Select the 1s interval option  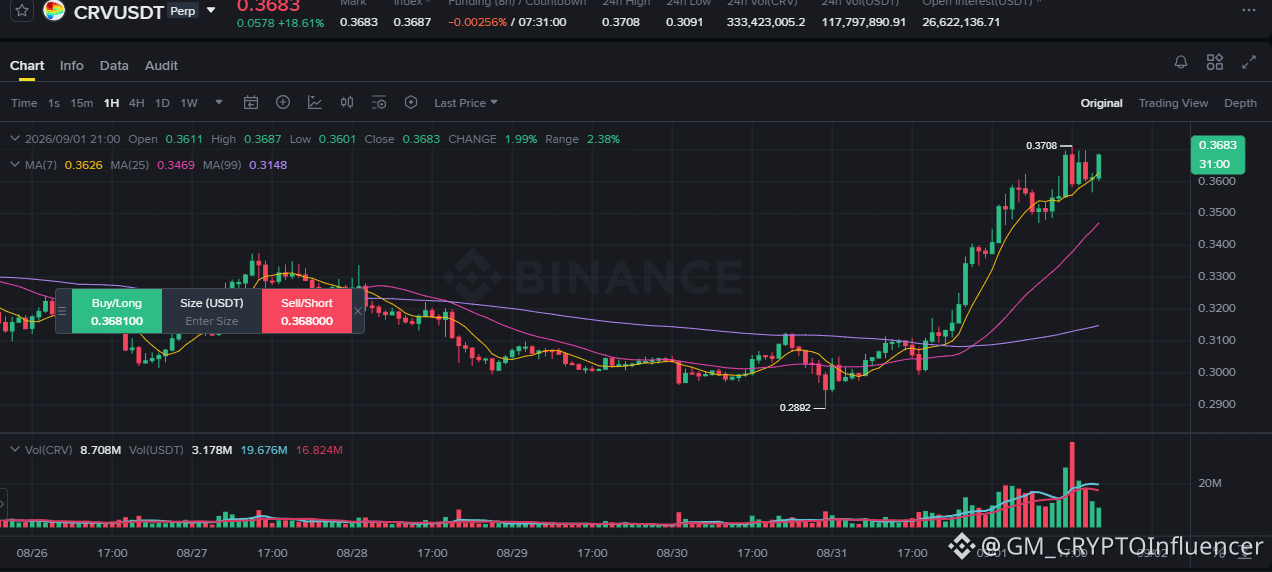point(54,103)
